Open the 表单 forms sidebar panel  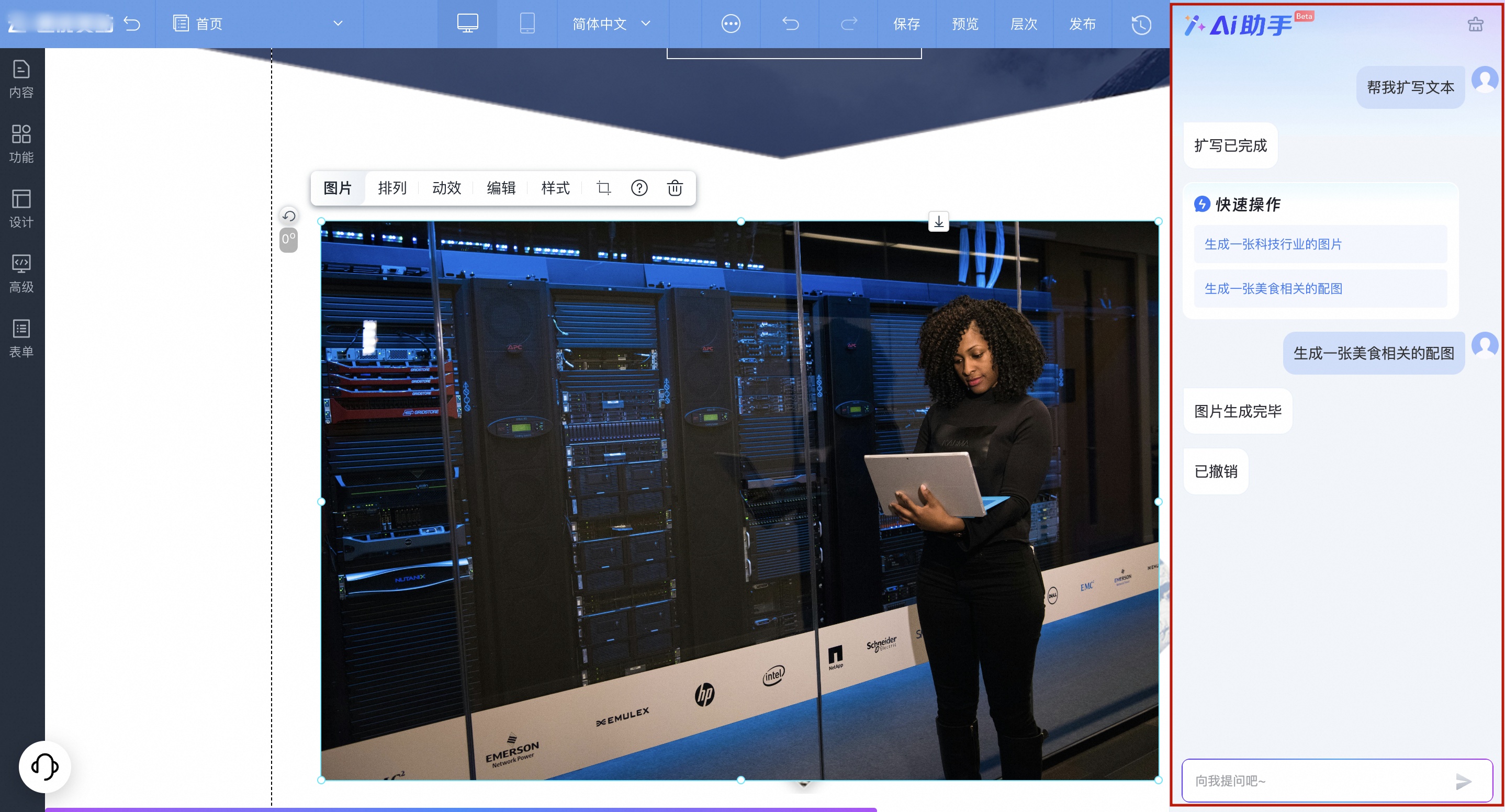click(x=21, y=338)
